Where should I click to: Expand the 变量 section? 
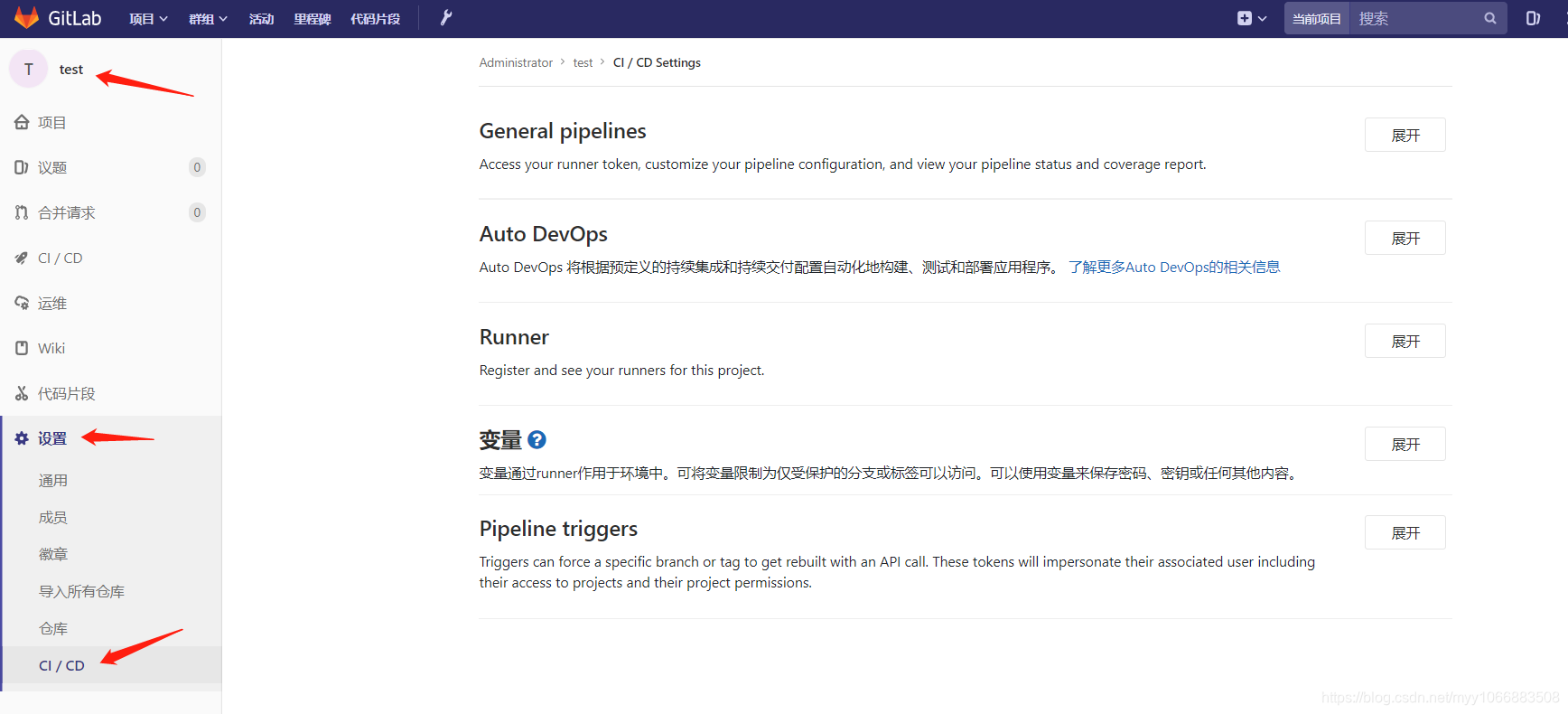click(x=1405, y=444)
